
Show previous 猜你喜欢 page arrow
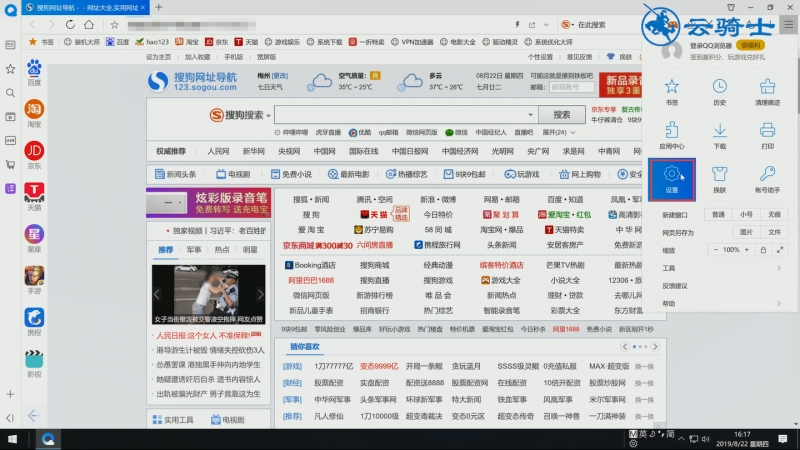625,346
